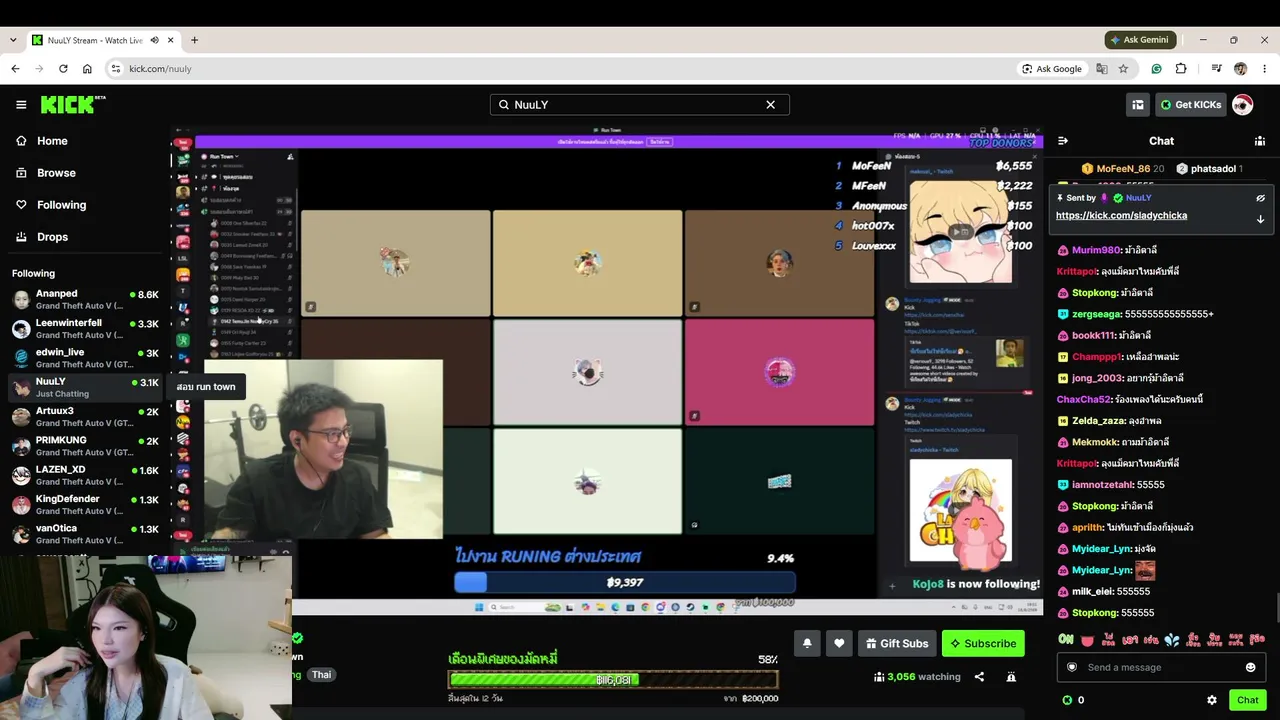Viewport: 1280px width, 720px height.
Task: Open the Chrome extensions puzzle icon
Action: 1181,69
